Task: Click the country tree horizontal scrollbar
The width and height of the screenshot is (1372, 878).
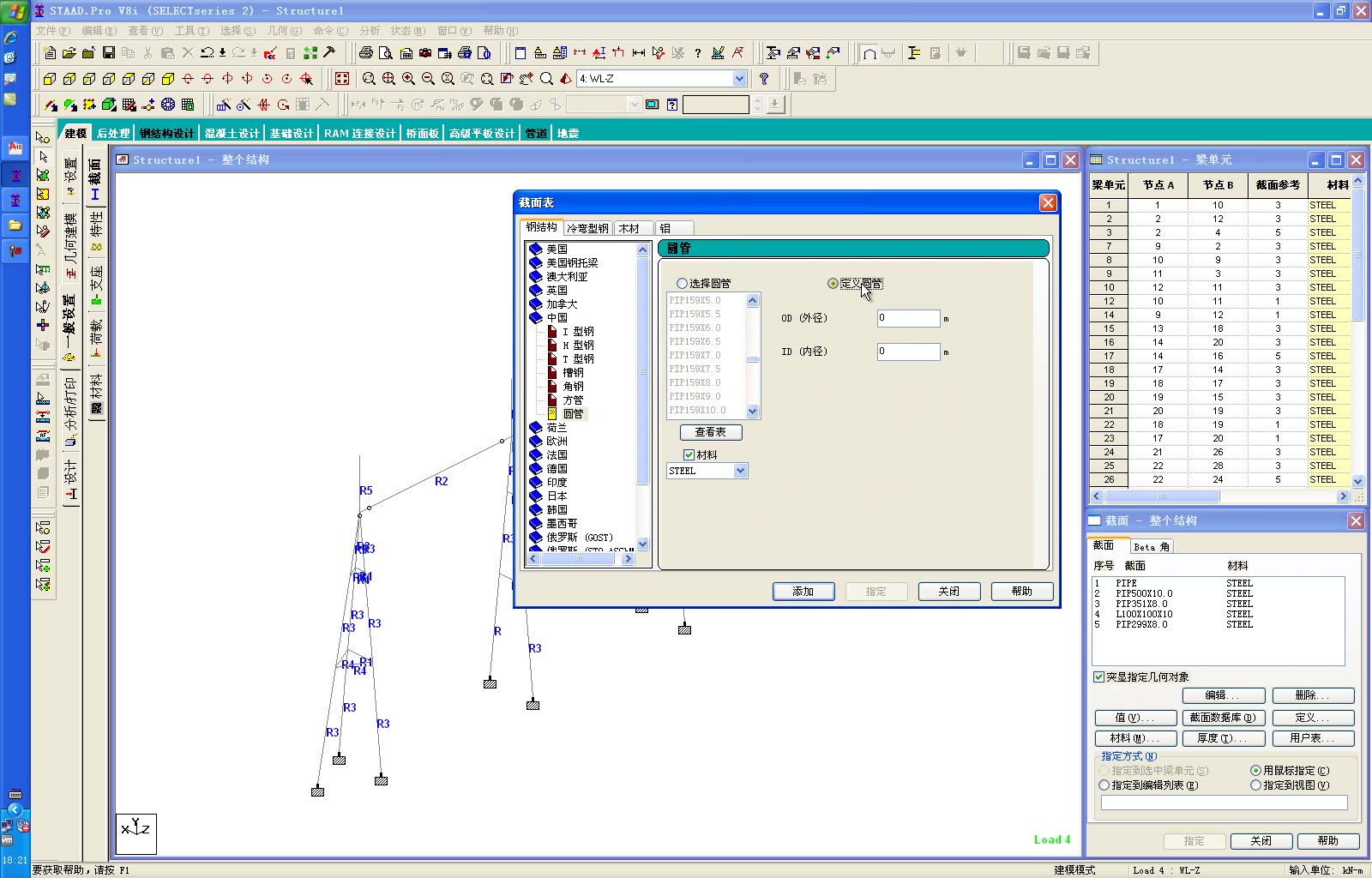Action: [580, 559]
